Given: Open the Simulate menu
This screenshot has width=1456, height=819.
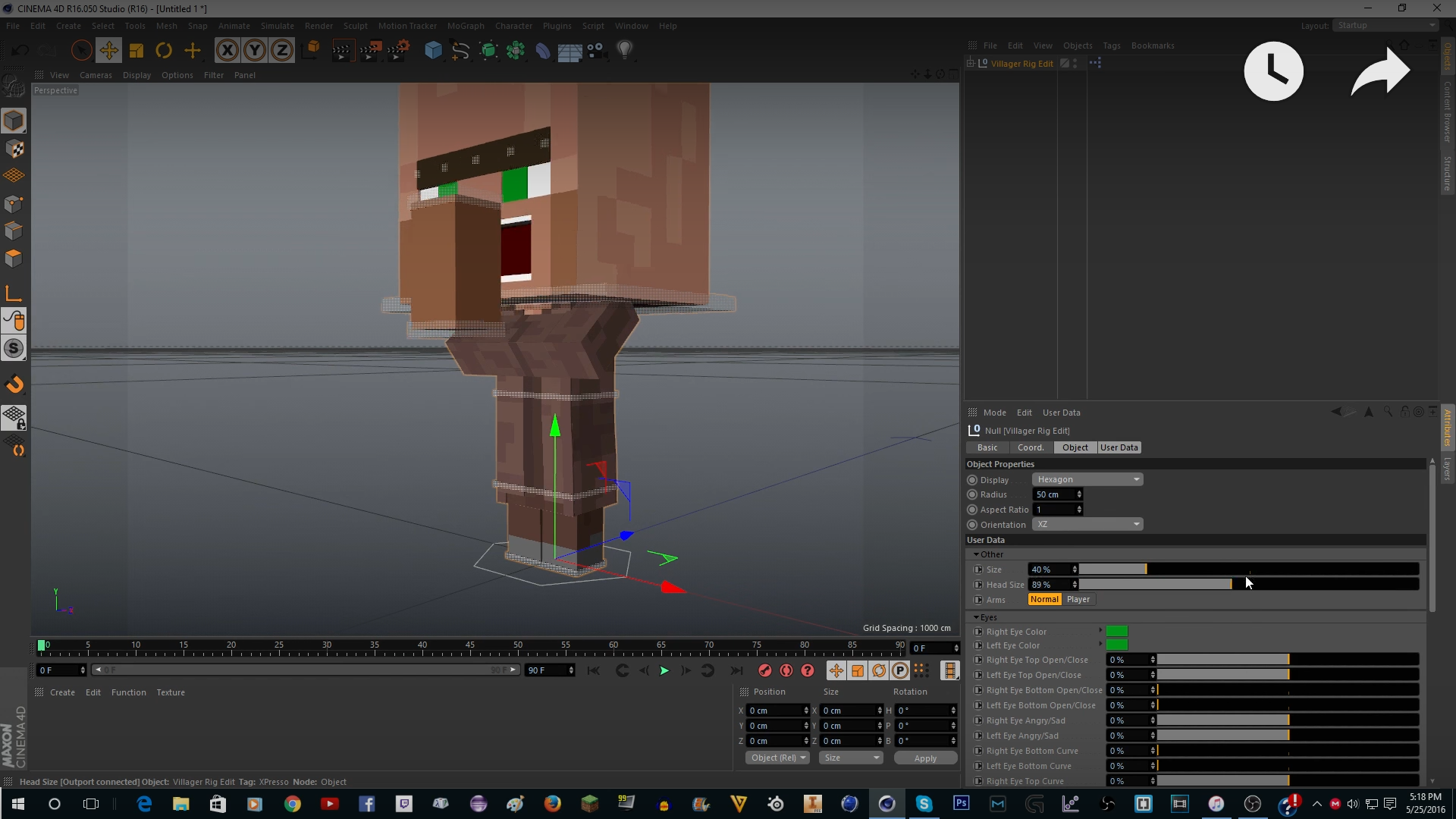Looking at the screenshot, I should pyautogui.click(x=277, y=26).
